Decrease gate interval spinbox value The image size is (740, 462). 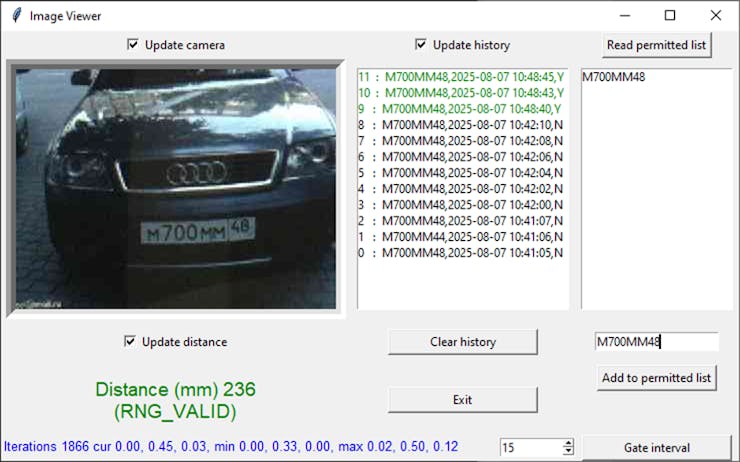(x=568, y=451)
